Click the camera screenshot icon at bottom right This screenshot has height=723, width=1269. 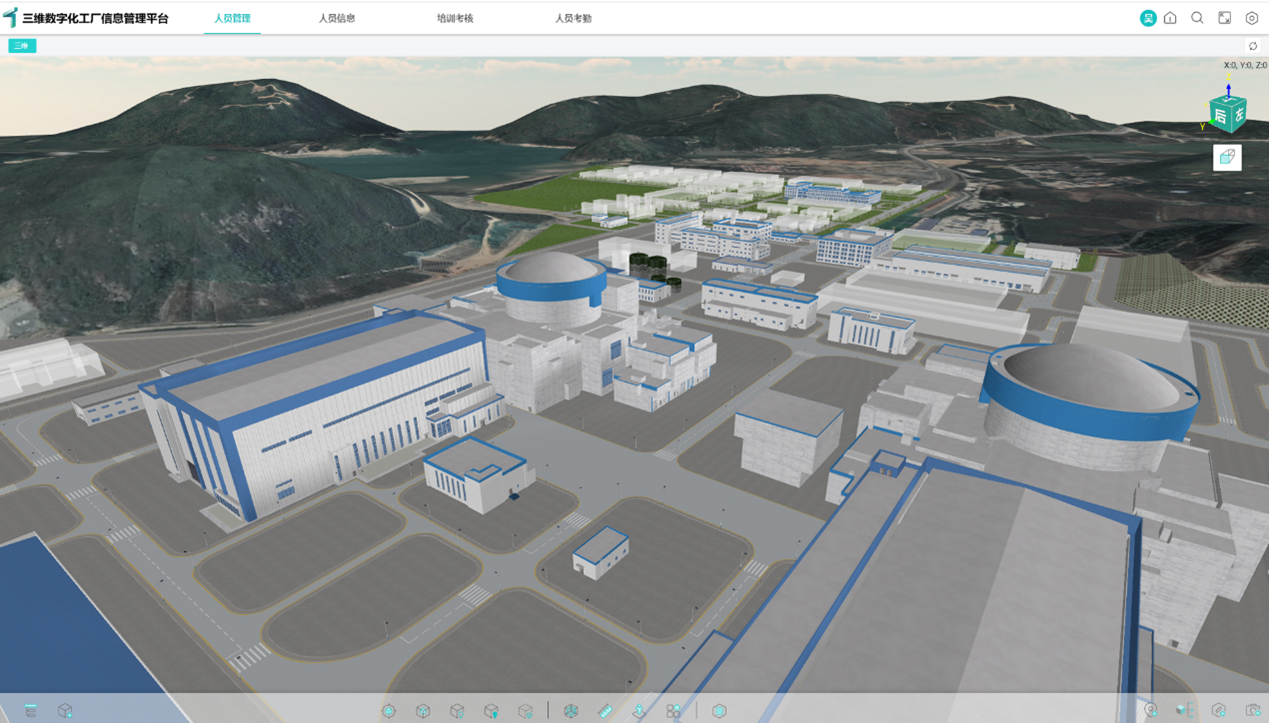click(x=1253, y=711)
